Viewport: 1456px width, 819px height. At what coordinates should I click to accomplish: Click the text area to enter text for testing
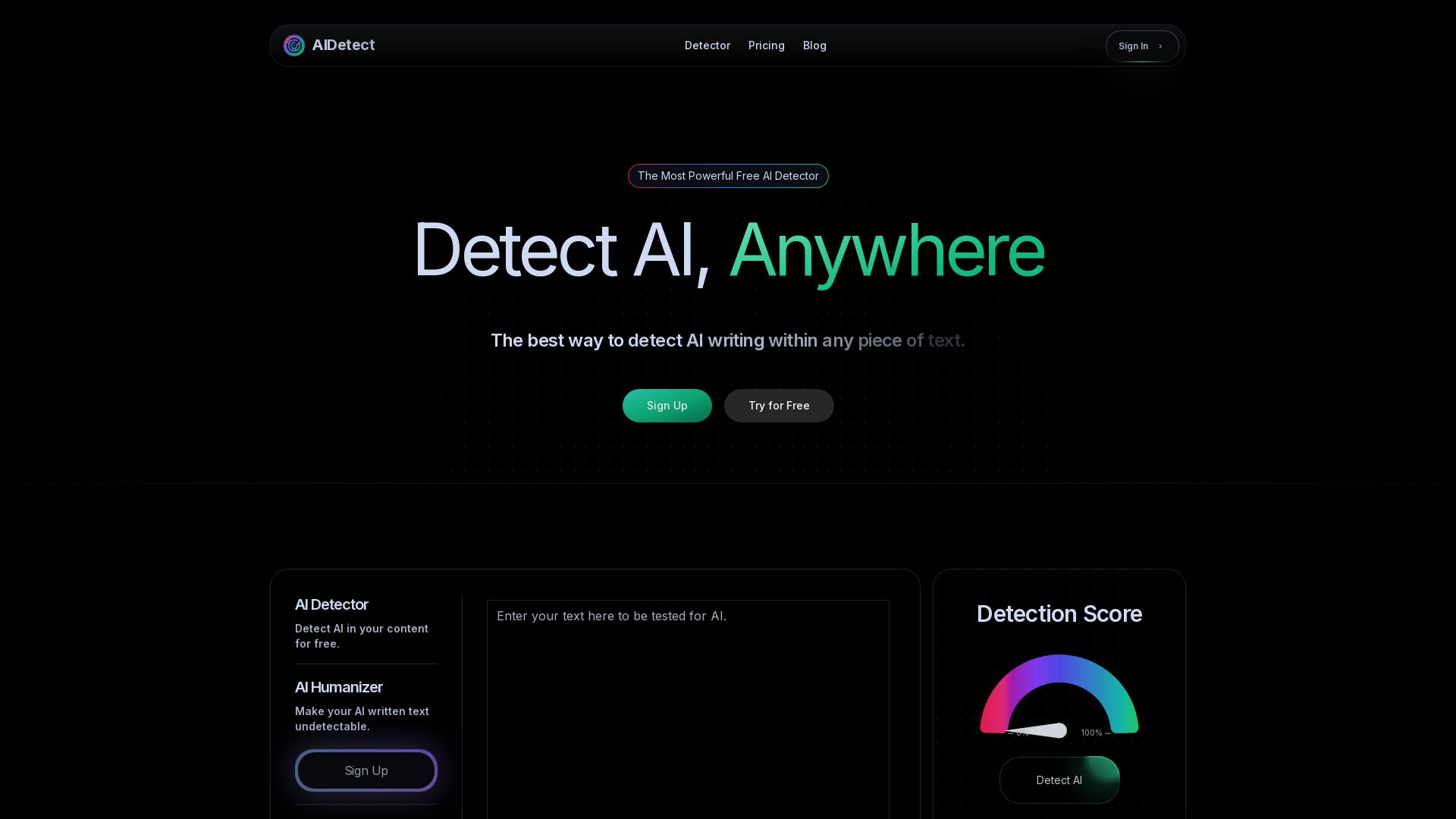(687, 682)
